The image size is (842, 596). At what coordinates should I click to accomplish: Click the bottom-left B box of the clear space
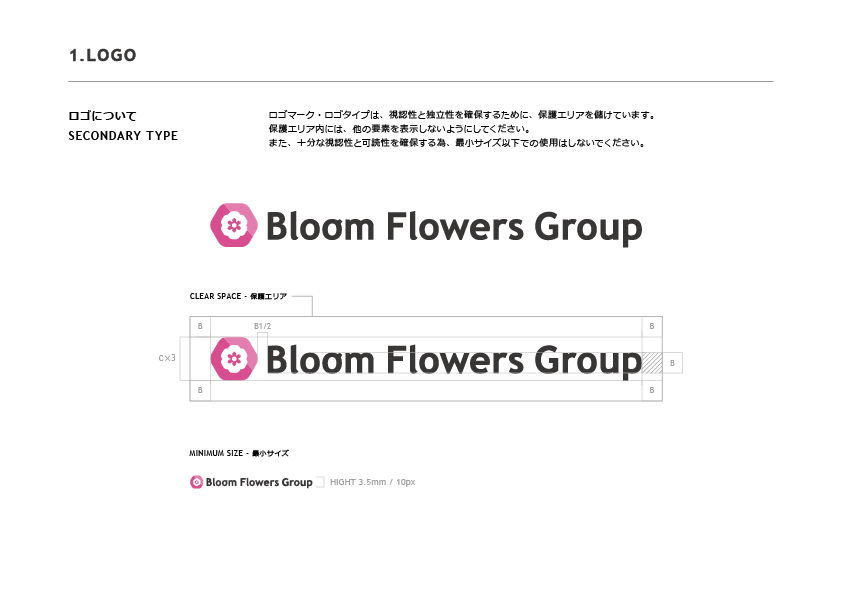pos(200,389)
